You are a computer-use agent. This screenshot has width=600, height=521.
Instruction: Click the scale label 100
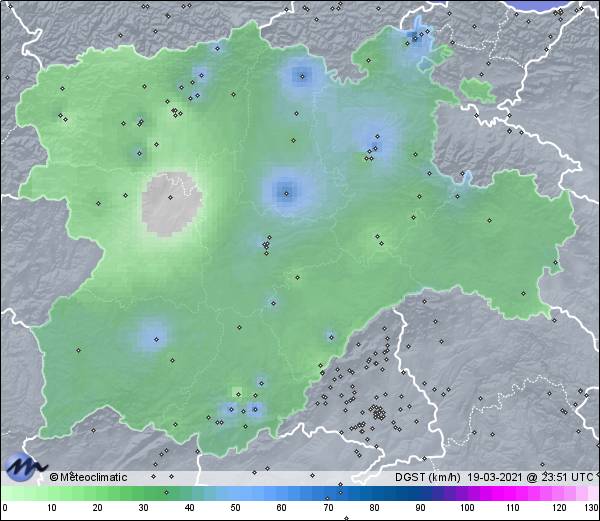[467, 508]
